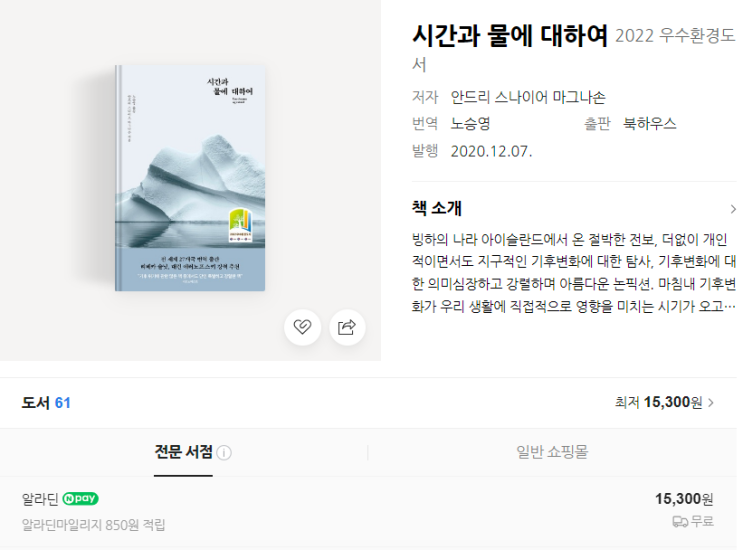Click the share icon button

tap(347, 327)
